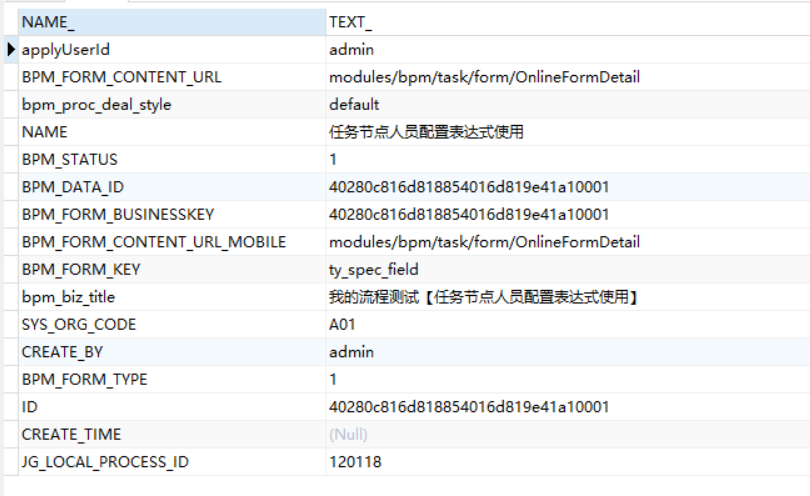Click the TEXT_ column header
The height and width of the screenshot is (496, 810).
[x=568, y=22]
